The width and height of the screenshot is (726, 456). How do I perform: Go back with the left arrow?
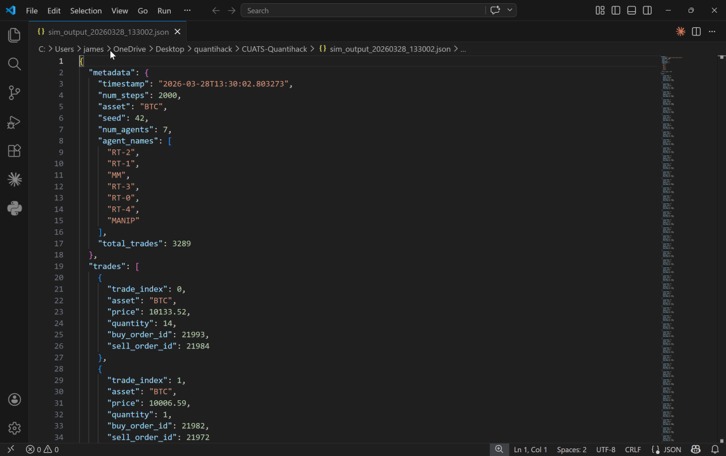click(x=216, y=10)
